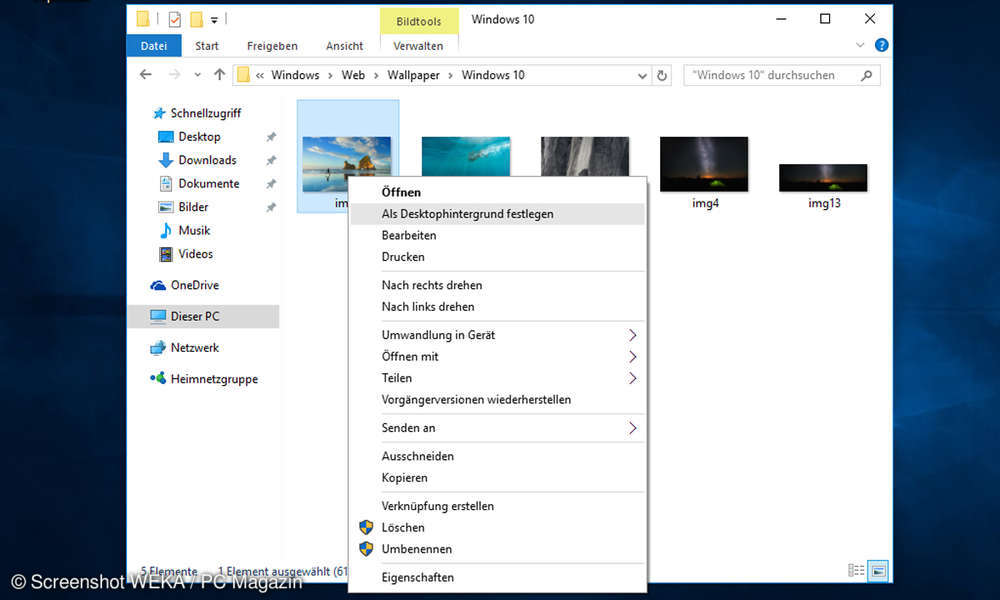
Task: Unpin Bilder from Schnellzugriff
Action: click(x=271, y=207)
